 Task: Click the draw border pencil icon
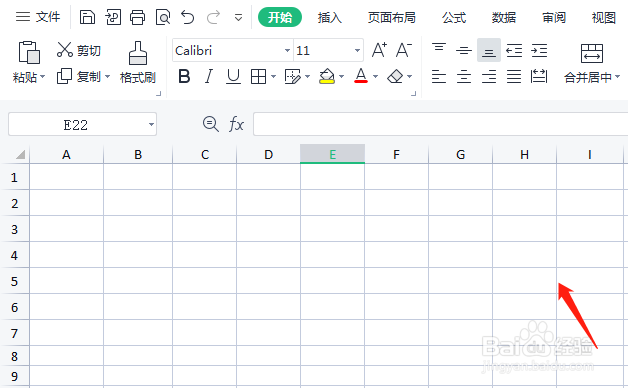coord(292,76)
